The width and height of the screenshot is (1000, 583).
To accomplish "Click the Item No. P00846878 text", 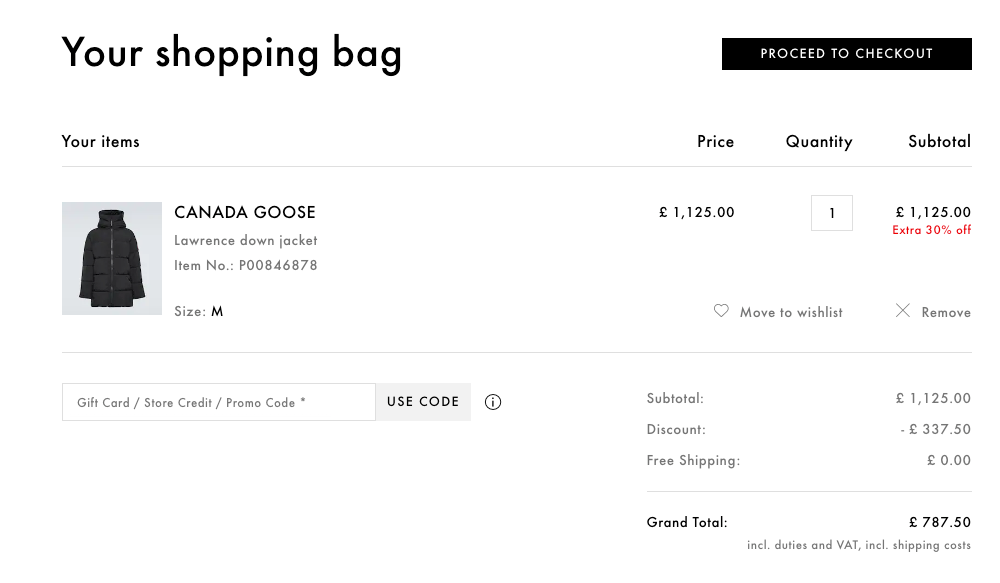I will [246, 266].
